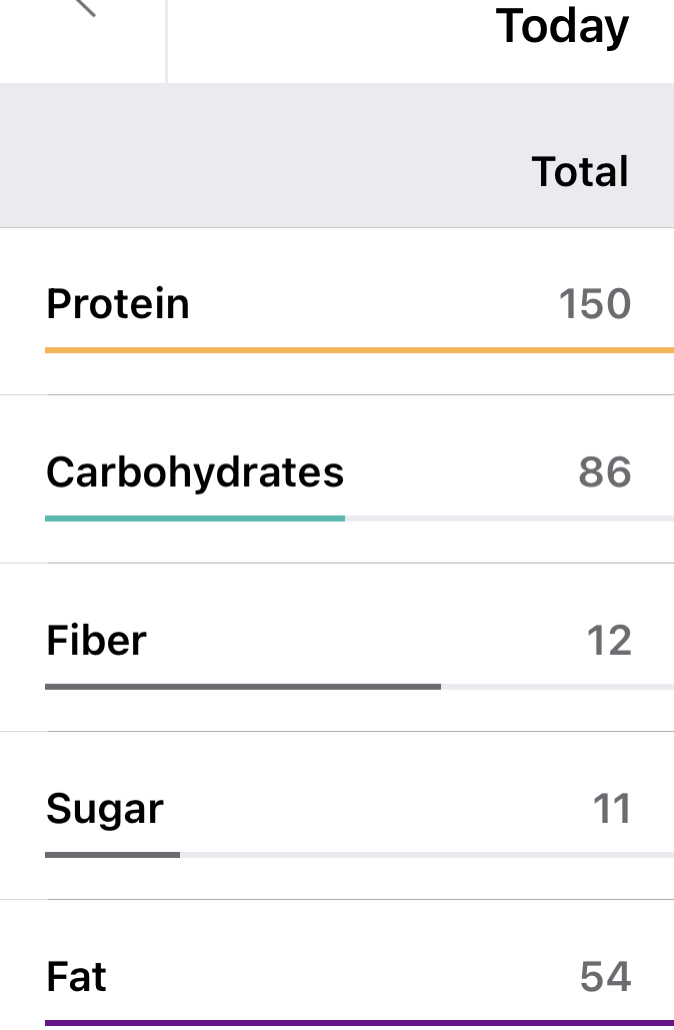This screenshot has height=1030, width=674.
Task: Click the filled portion of Sugar bar
Action: coord(112,854)
